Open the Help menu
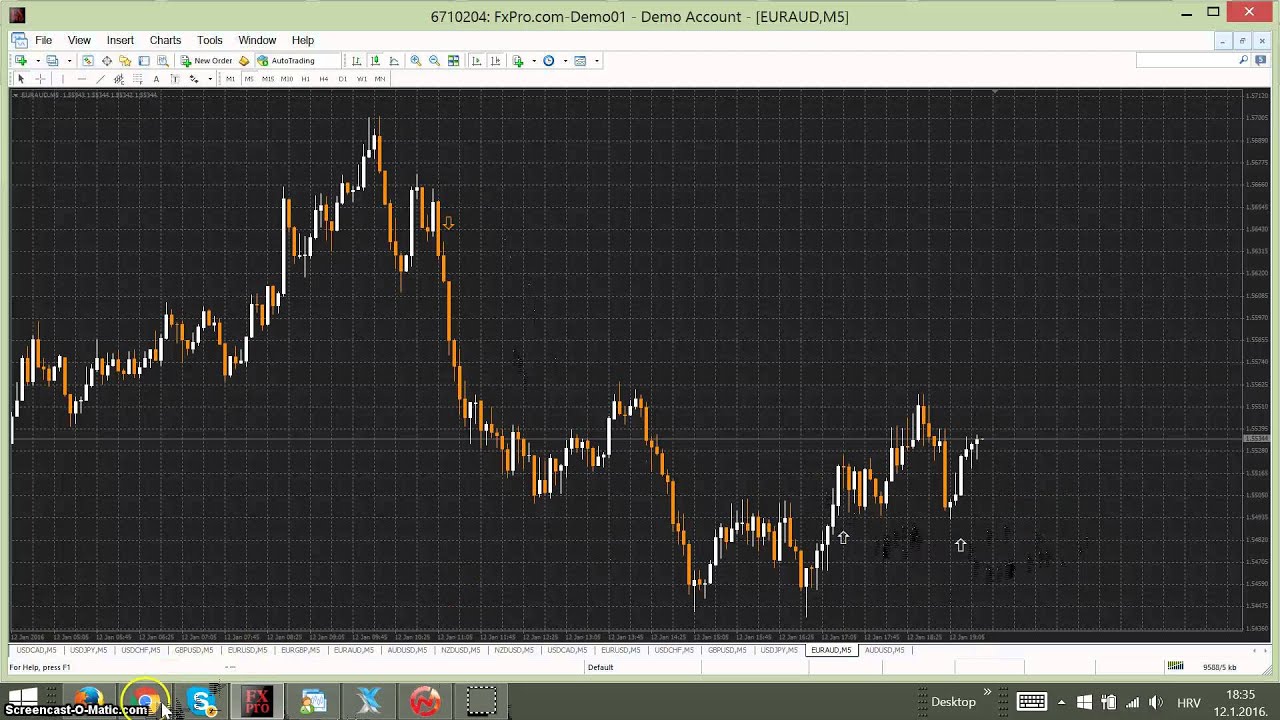 coord(303,40)
